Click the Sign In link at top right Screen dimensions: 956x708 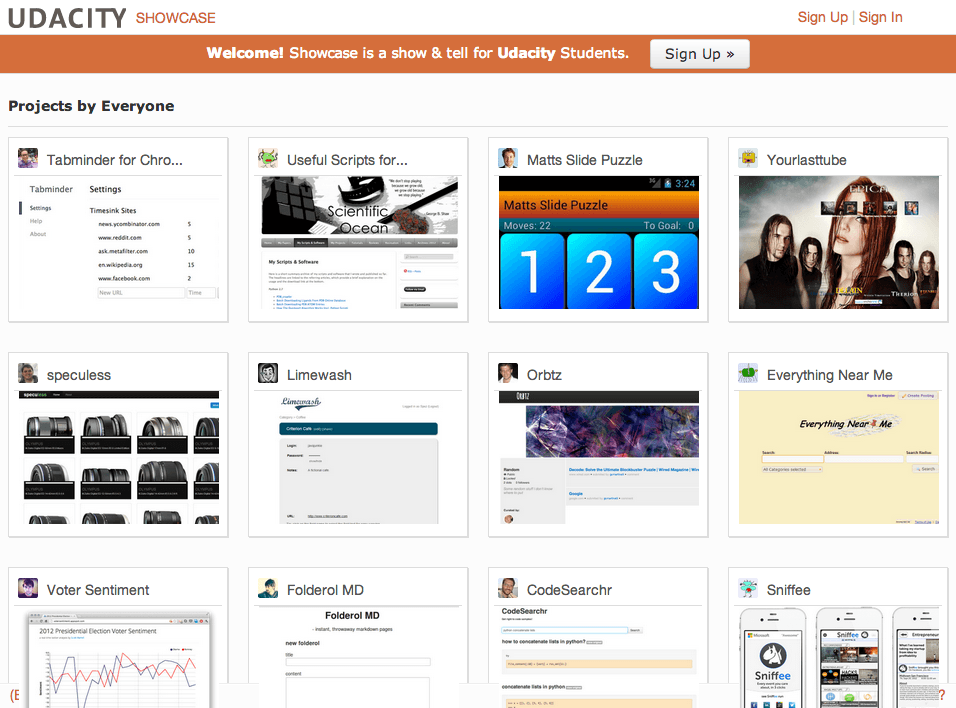tap(880, 17)
